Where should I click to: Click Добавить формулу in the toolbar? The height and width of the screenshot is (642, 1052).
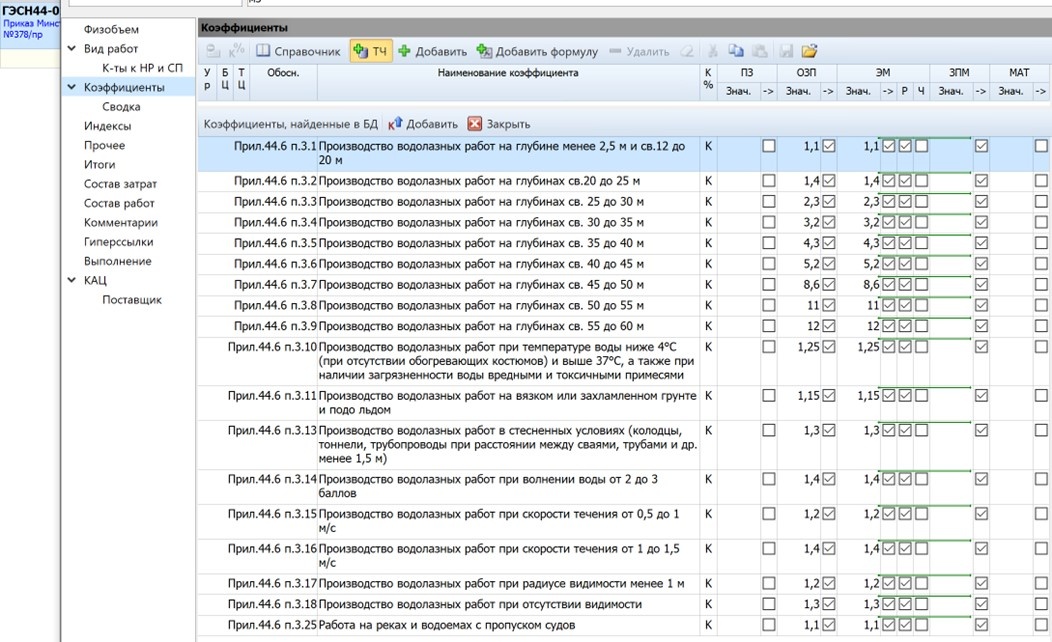(537, 52)
